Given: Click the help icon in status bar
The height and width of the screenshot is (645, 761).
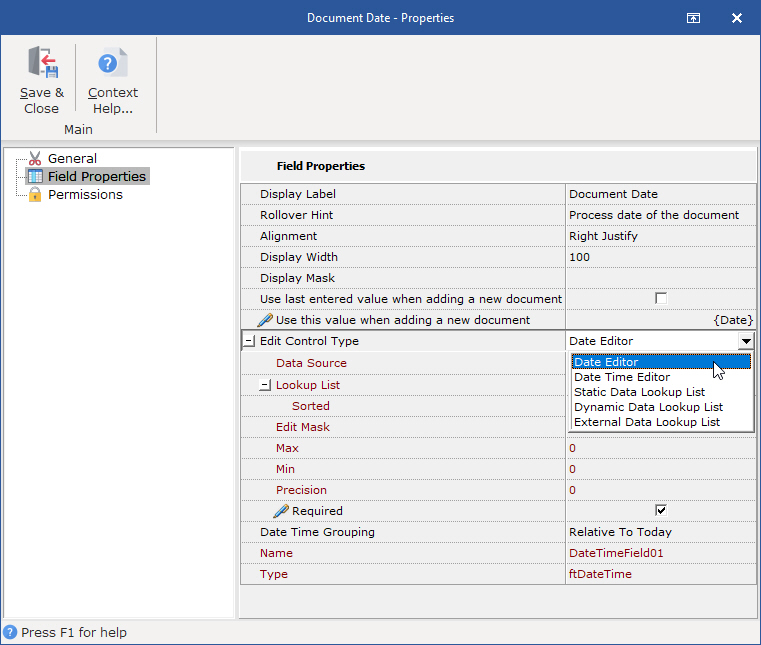Looking at the screenshot, I should click(10, 632).
